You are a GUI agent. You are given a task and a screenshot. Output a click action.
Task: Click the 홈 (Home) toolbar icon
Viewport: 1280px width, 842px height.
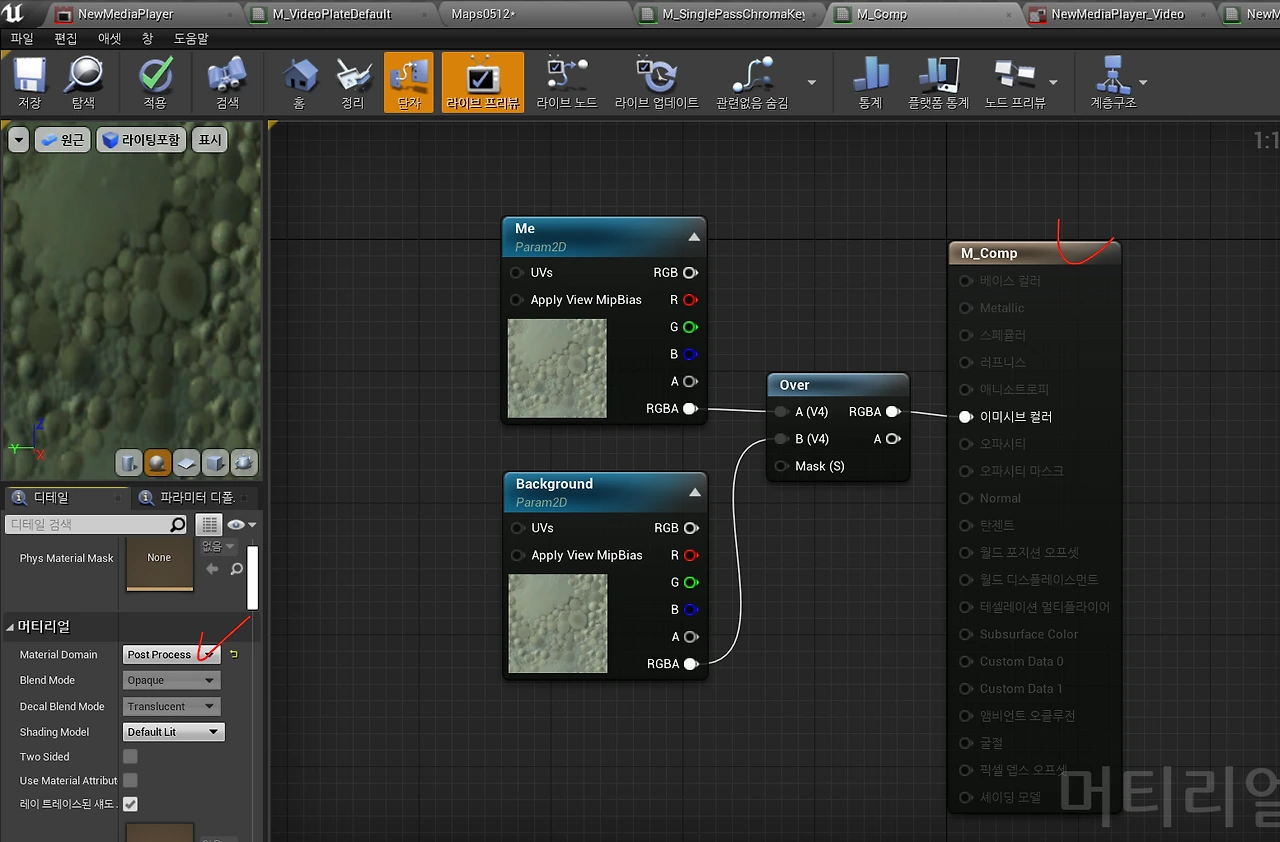tap(299, 82)
